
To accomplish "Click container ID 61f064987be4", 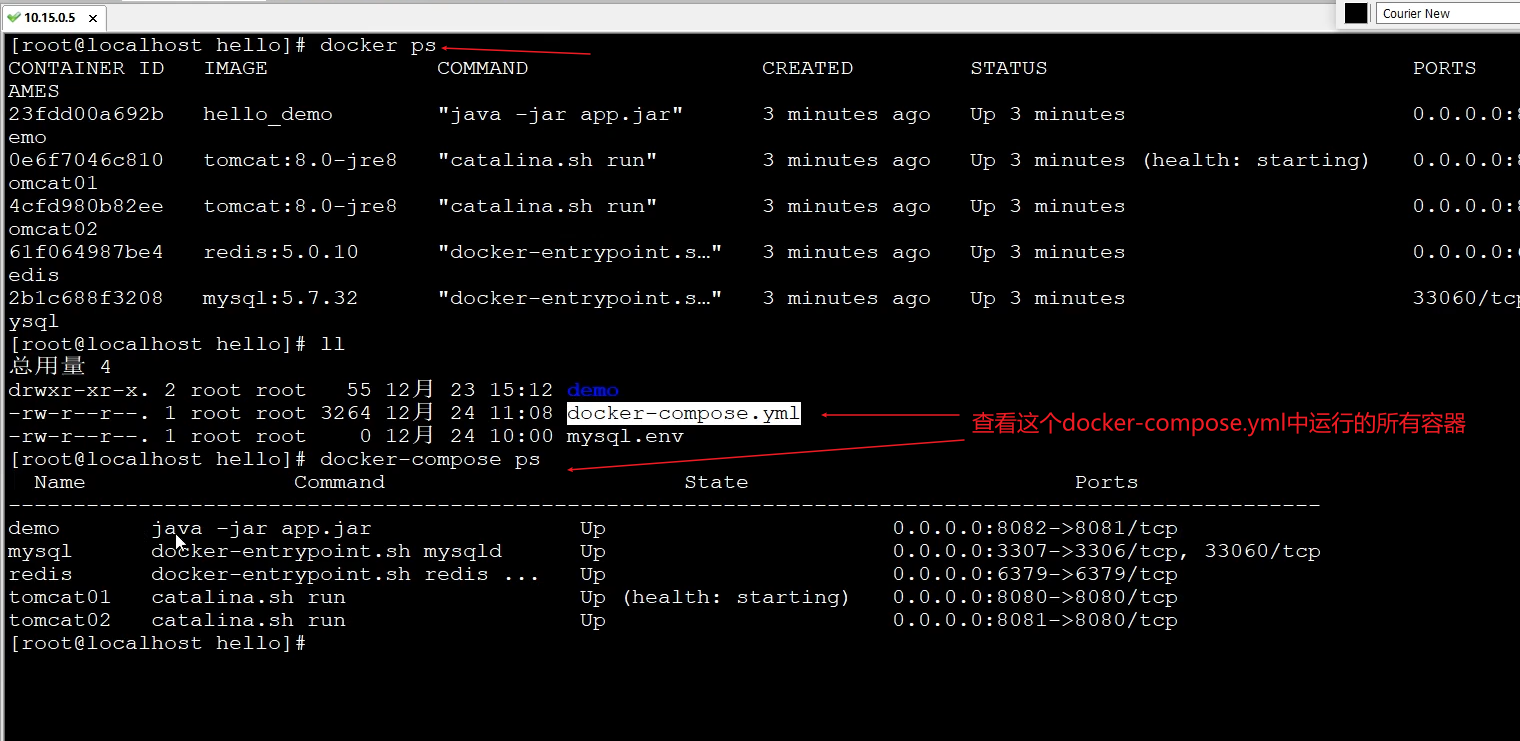I will (x=86, y=252).
